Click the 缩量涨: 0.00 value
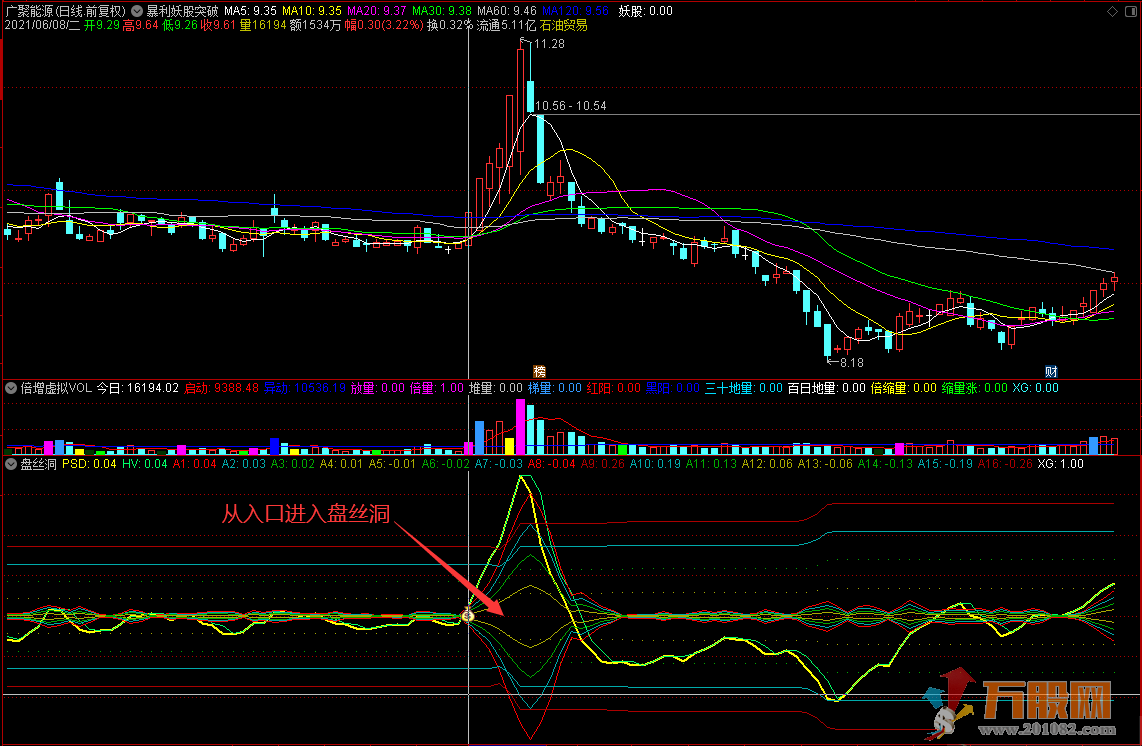 [974, 388]
